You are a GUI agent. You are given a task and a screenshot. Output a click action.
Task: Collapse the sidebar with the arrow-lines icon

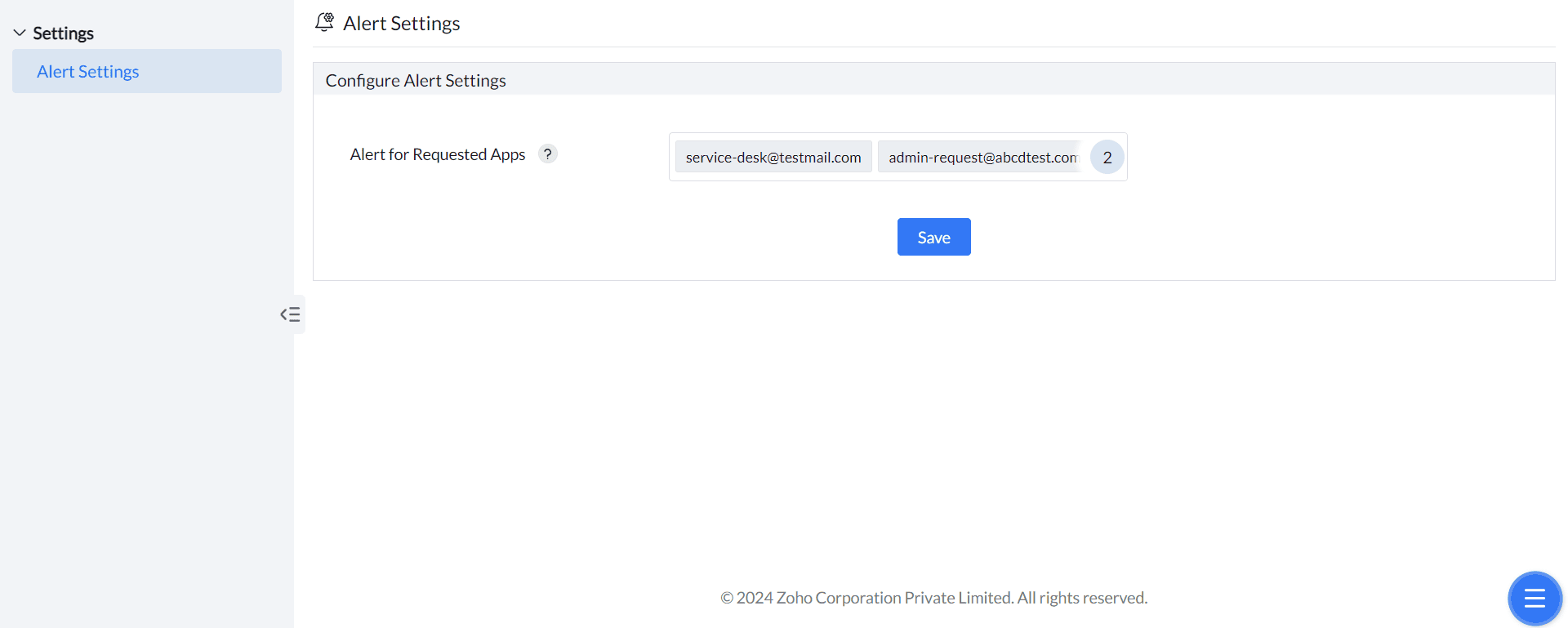pos(291,314)
